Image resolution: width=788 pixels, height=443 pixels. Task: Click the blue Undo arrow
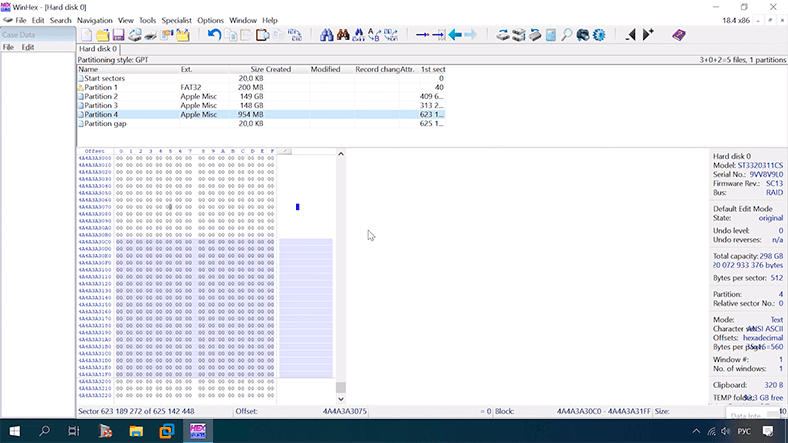[x=215, y=35]
